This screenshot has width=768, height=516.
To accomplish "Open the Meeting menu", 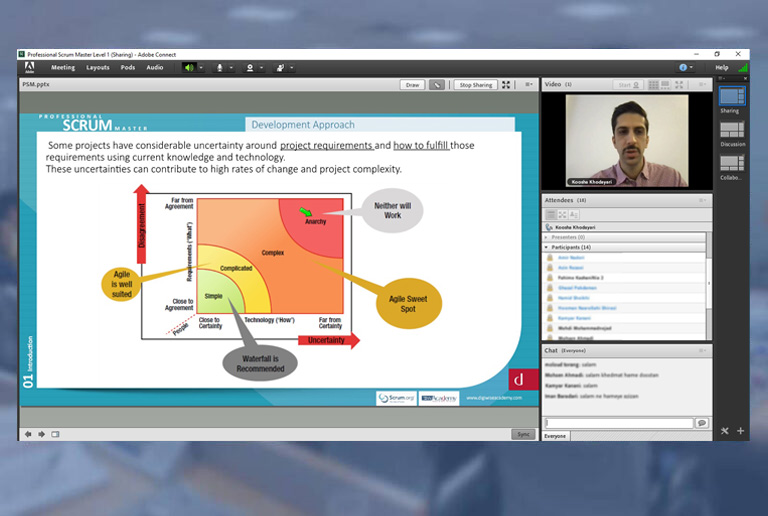I will (63, 68).
